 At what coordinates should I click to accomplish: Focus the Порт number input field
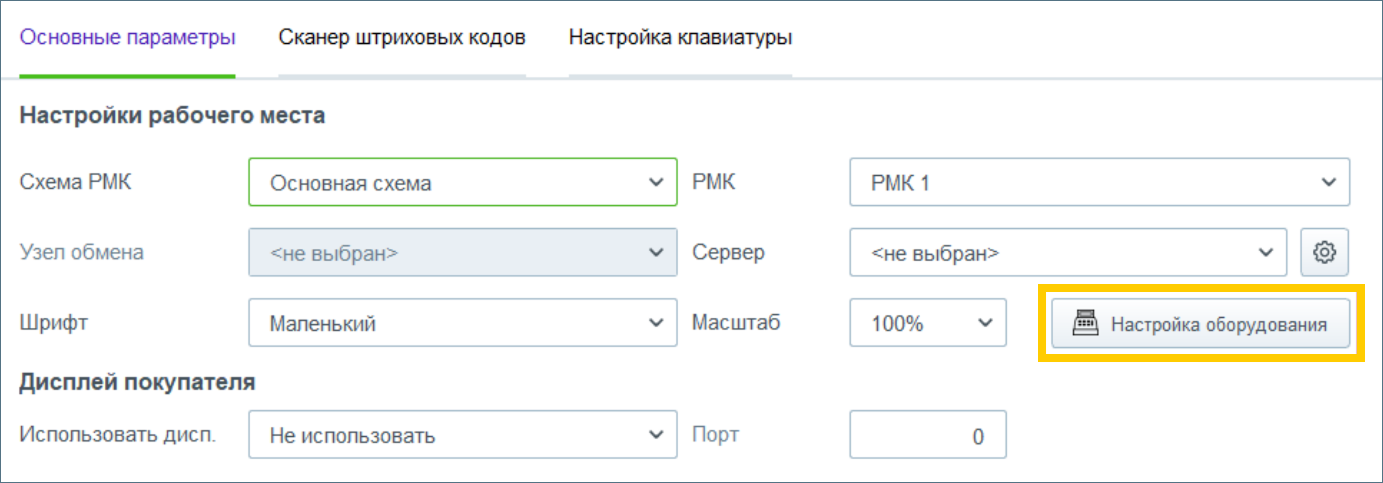click(927, 435)
